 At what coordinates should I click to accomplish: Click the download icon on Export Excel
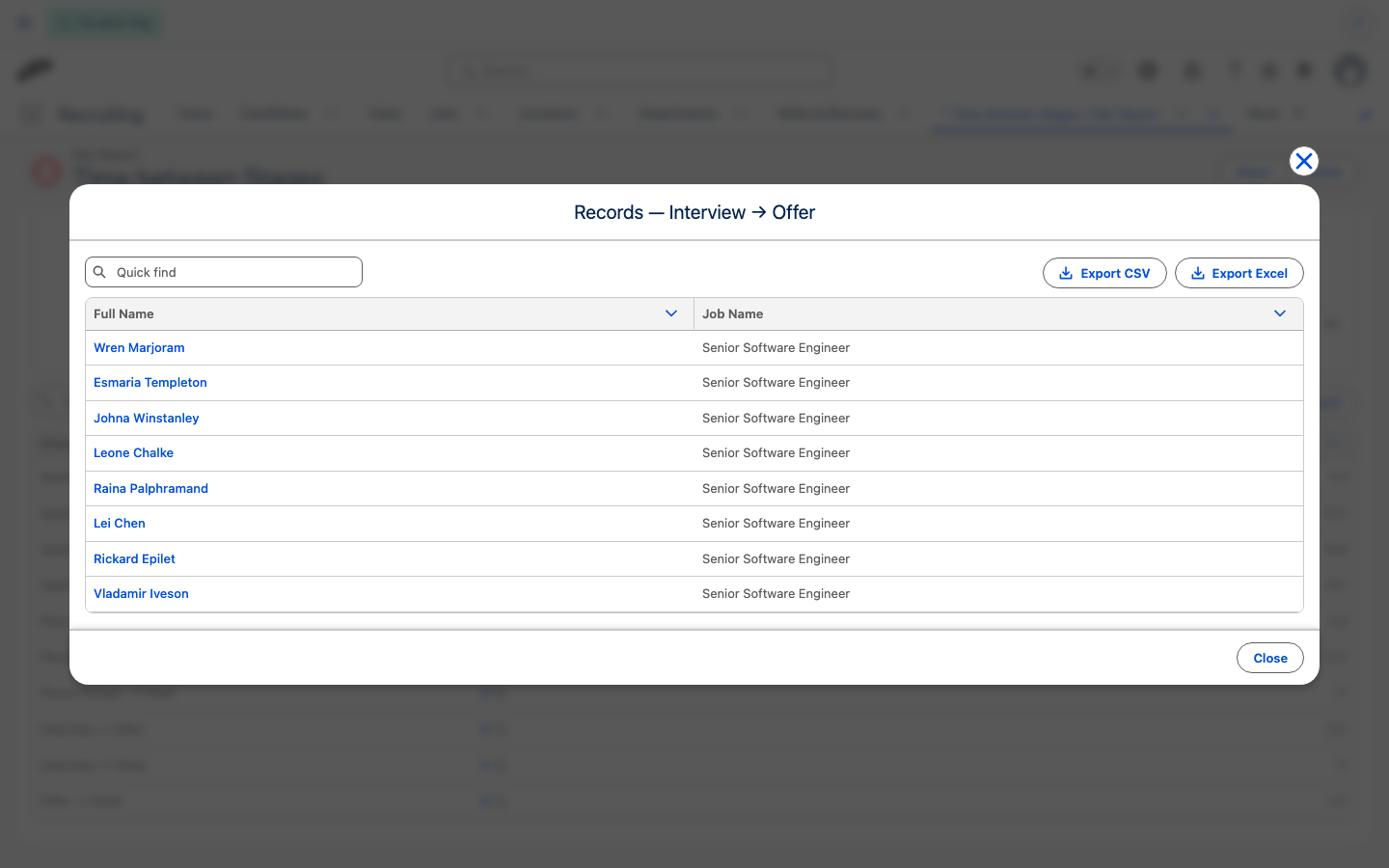pyautogui.click(x=1197, y=273)
